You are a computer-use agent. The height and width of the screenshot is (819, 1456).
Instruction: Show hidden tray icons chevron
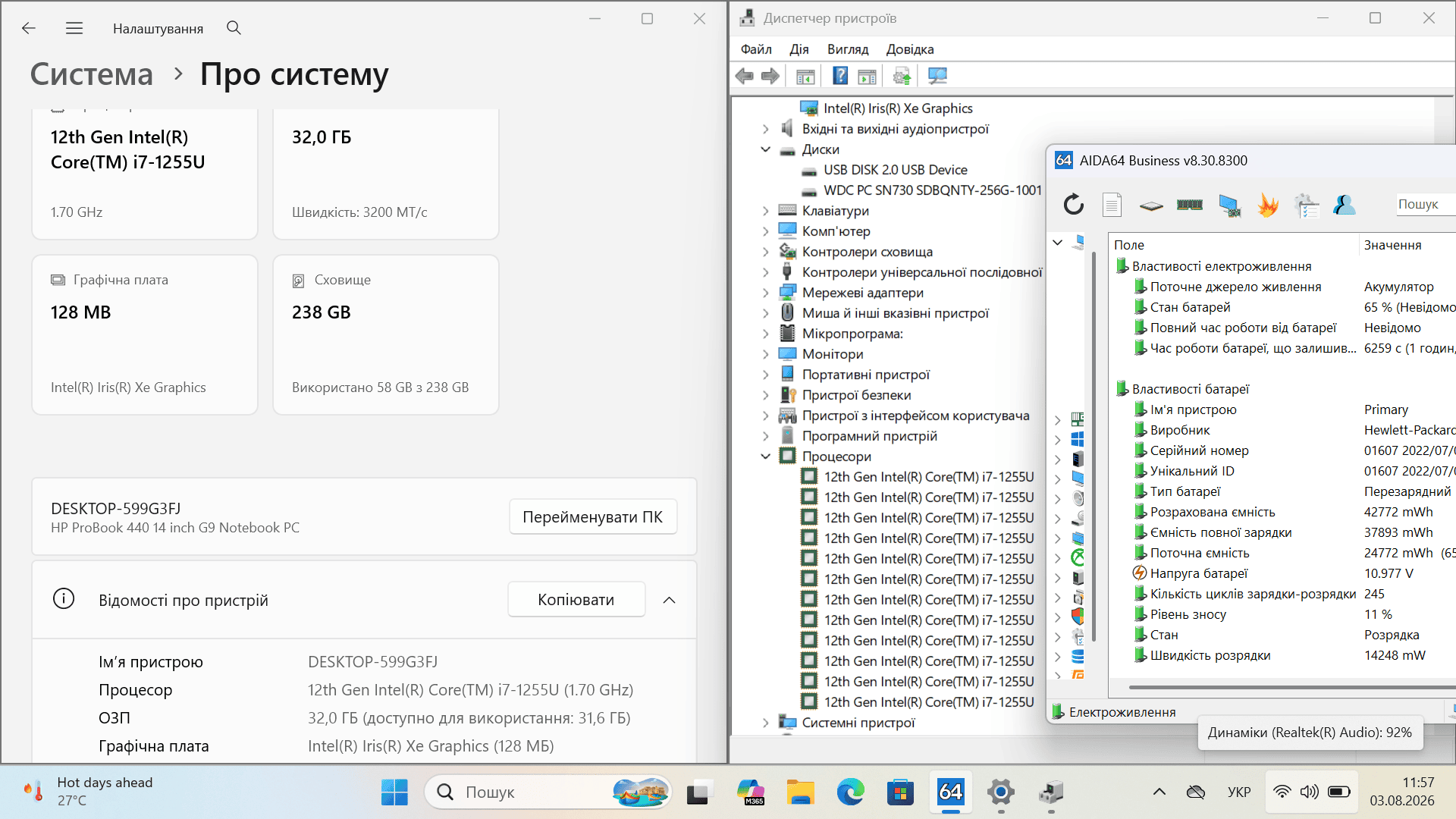click(1159, 792)
